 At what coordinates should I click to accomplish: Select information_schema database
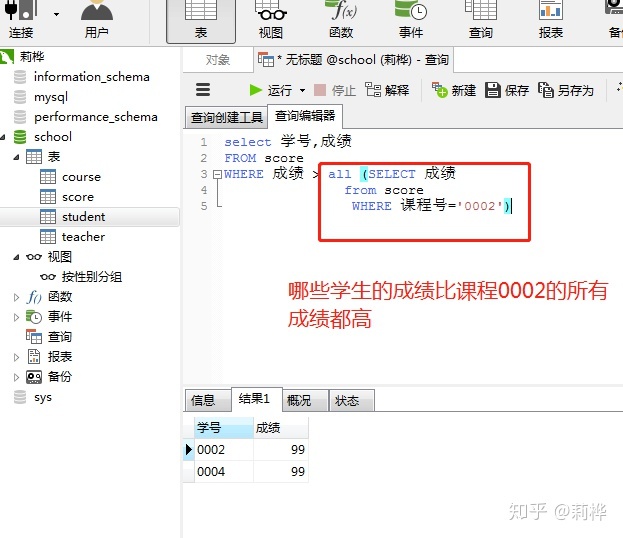[x=91, y=77]
